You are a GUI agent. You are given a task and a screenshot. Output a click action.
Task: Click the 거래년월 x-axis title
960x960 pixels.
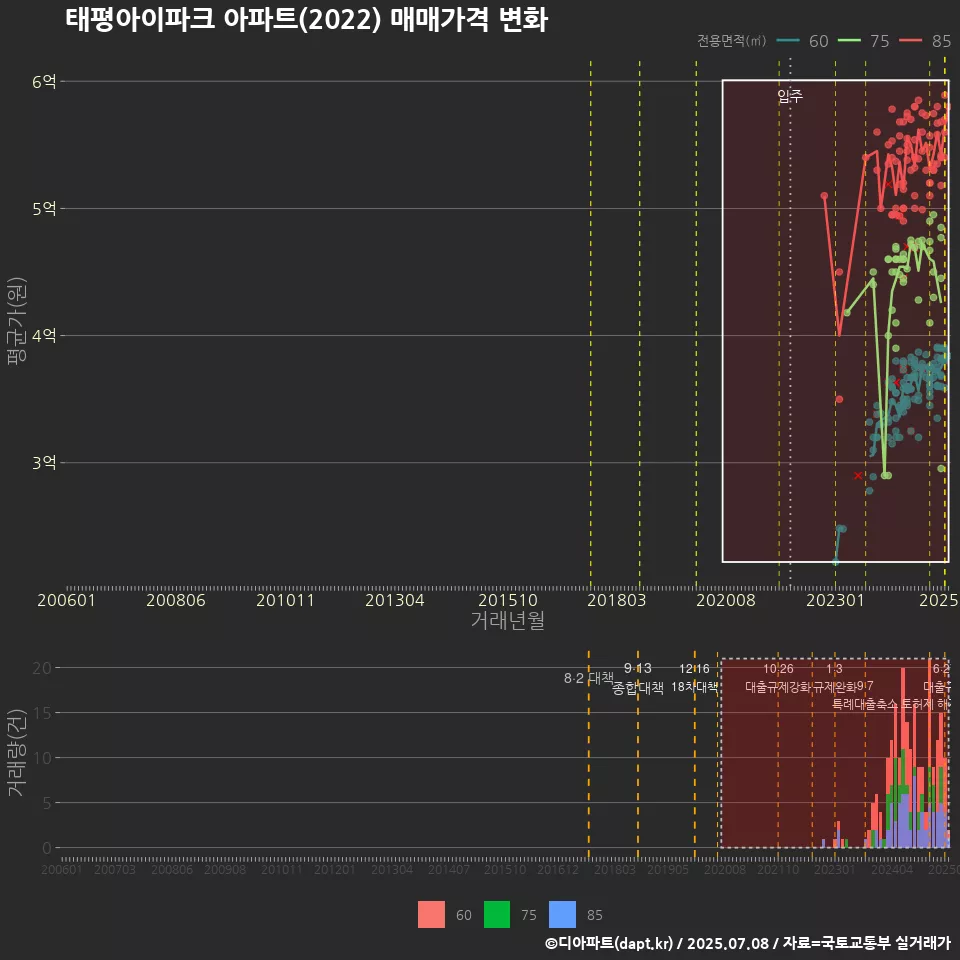tap(508, 620)
